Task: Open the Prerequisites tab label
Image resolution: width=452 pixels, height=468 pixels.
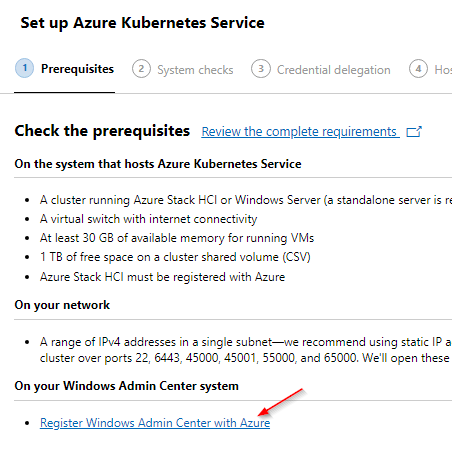Action: pyautogui.click(x=77, y=69)
